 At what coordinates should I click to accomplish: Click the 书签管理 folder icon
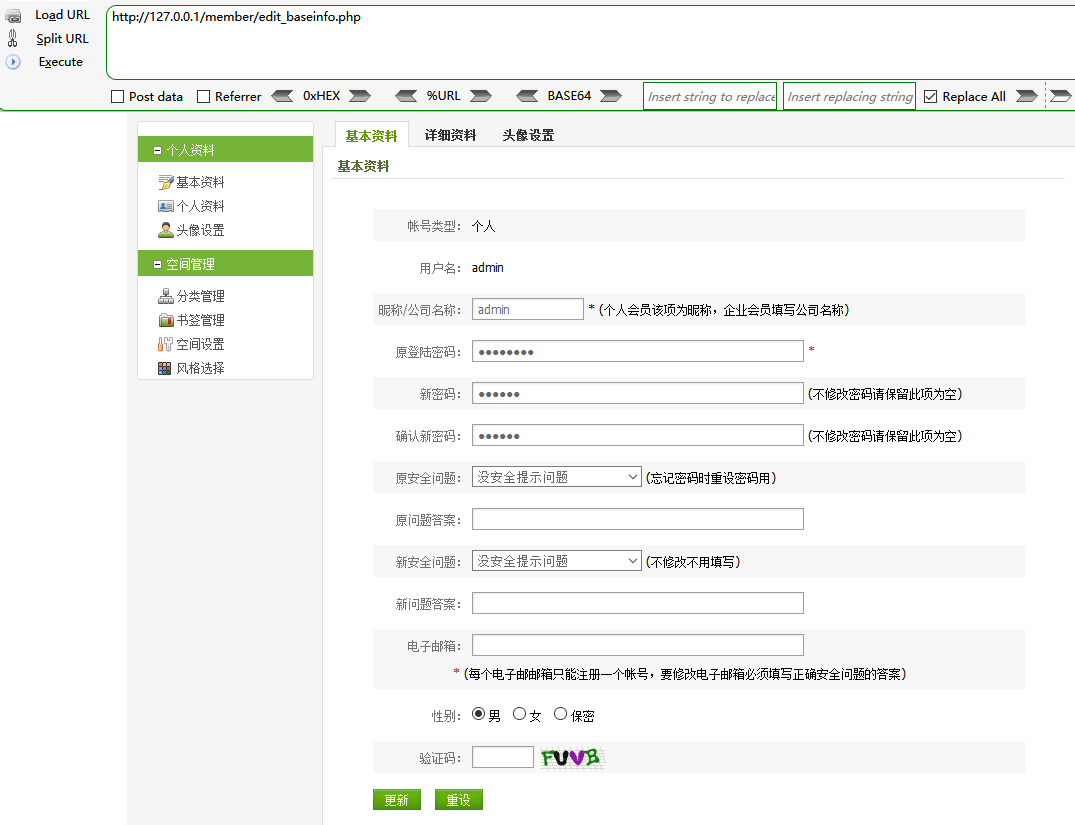point(165,320)
